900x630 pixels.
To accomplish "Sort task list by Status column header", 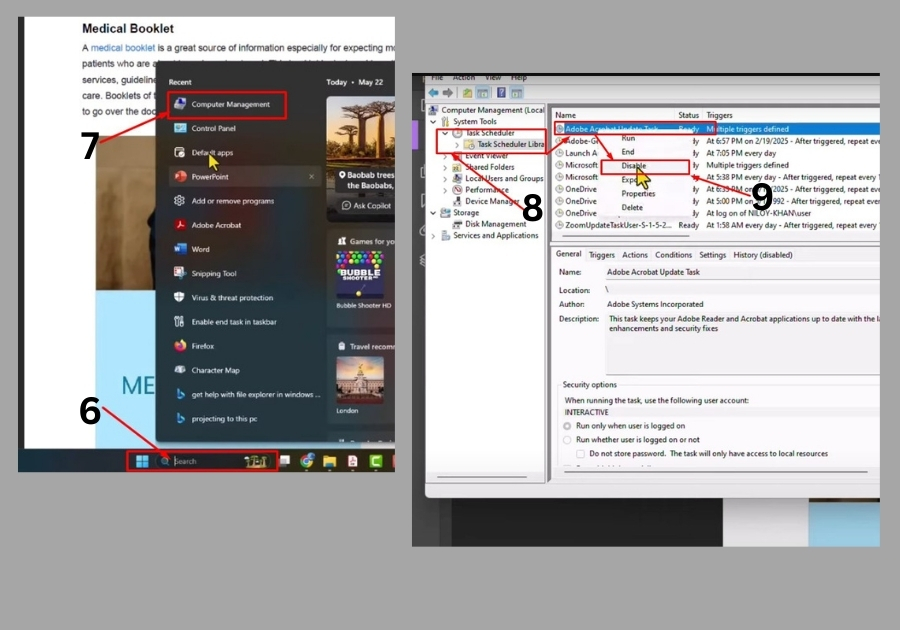I will click(688, 115).
